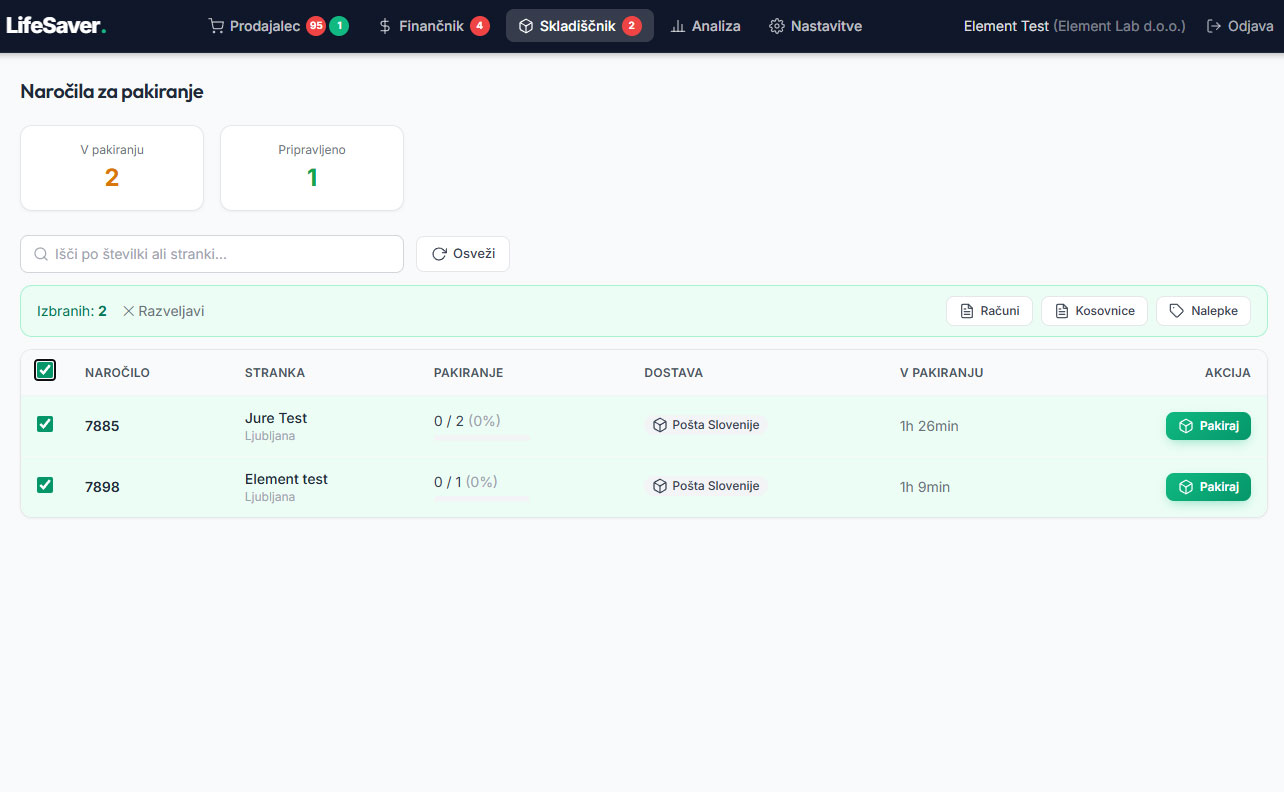Image resolution: width=1284 pixels, height=792 pixels.
Task: Click the X icon beside Razveljavi
Action: pyautogui.click(x=128, y=311)
